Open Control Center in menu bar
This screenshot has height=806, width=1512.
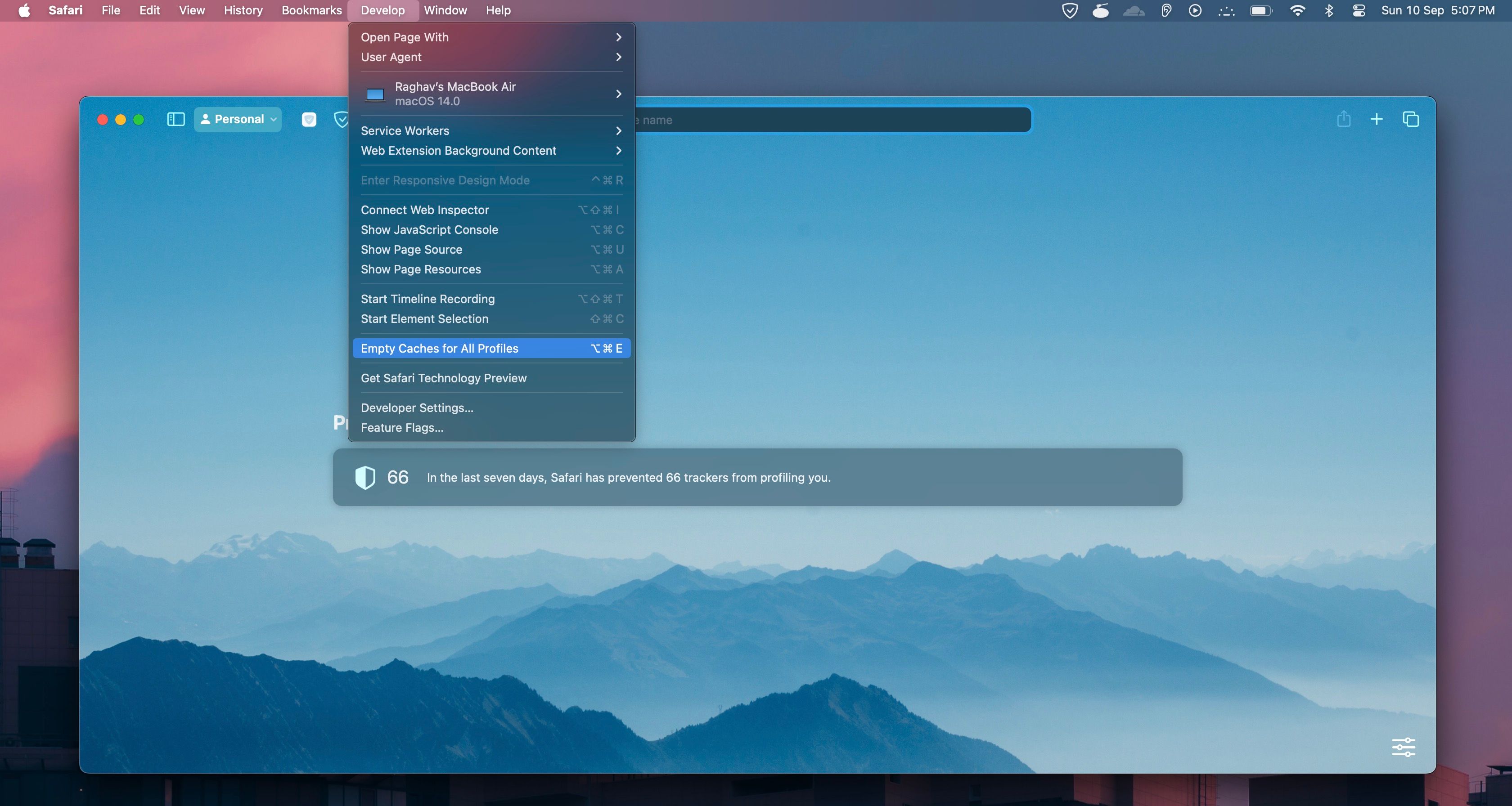(x=1359, y=10)
